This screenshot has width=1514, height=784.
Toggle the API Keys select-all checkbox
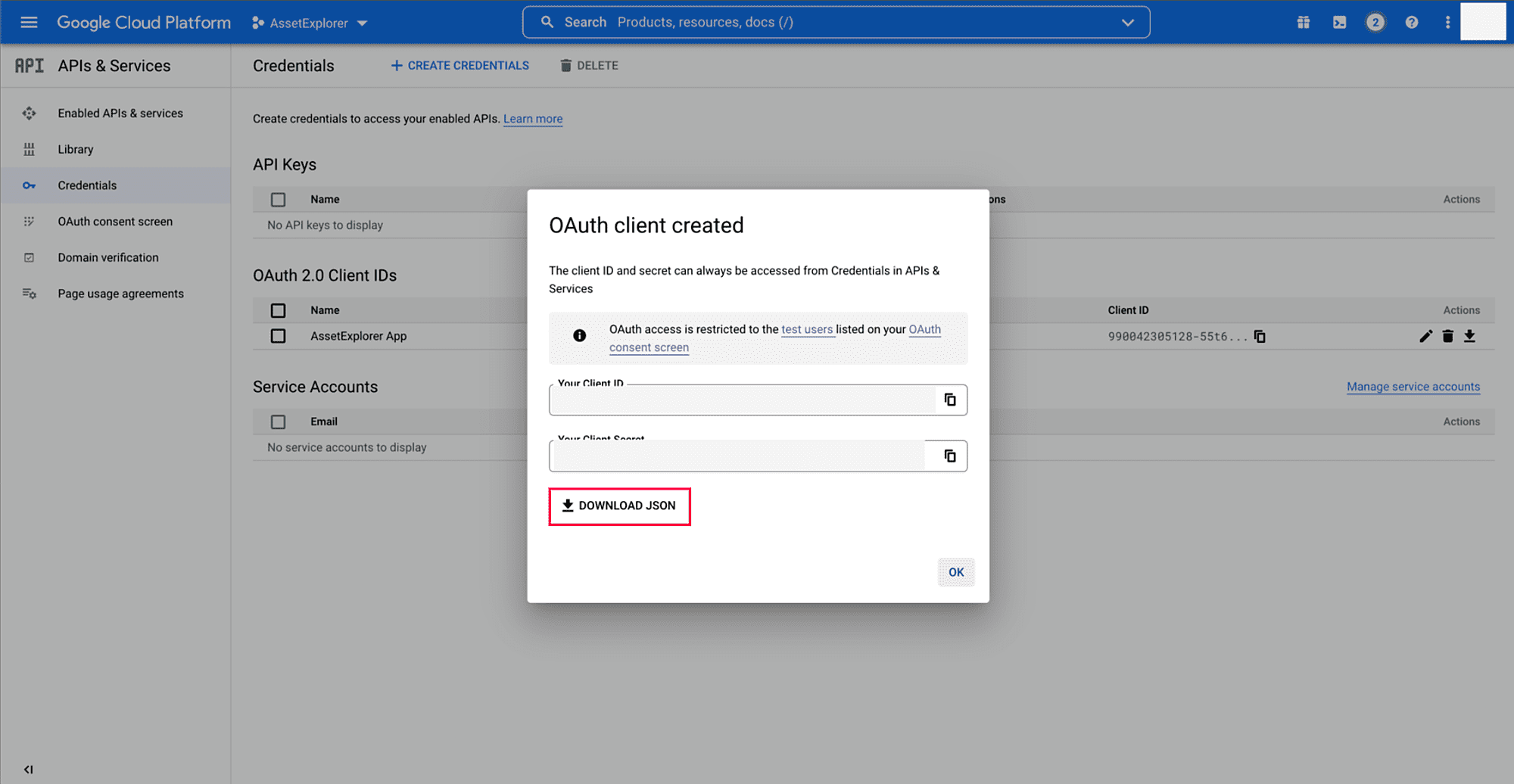(279, 200)
